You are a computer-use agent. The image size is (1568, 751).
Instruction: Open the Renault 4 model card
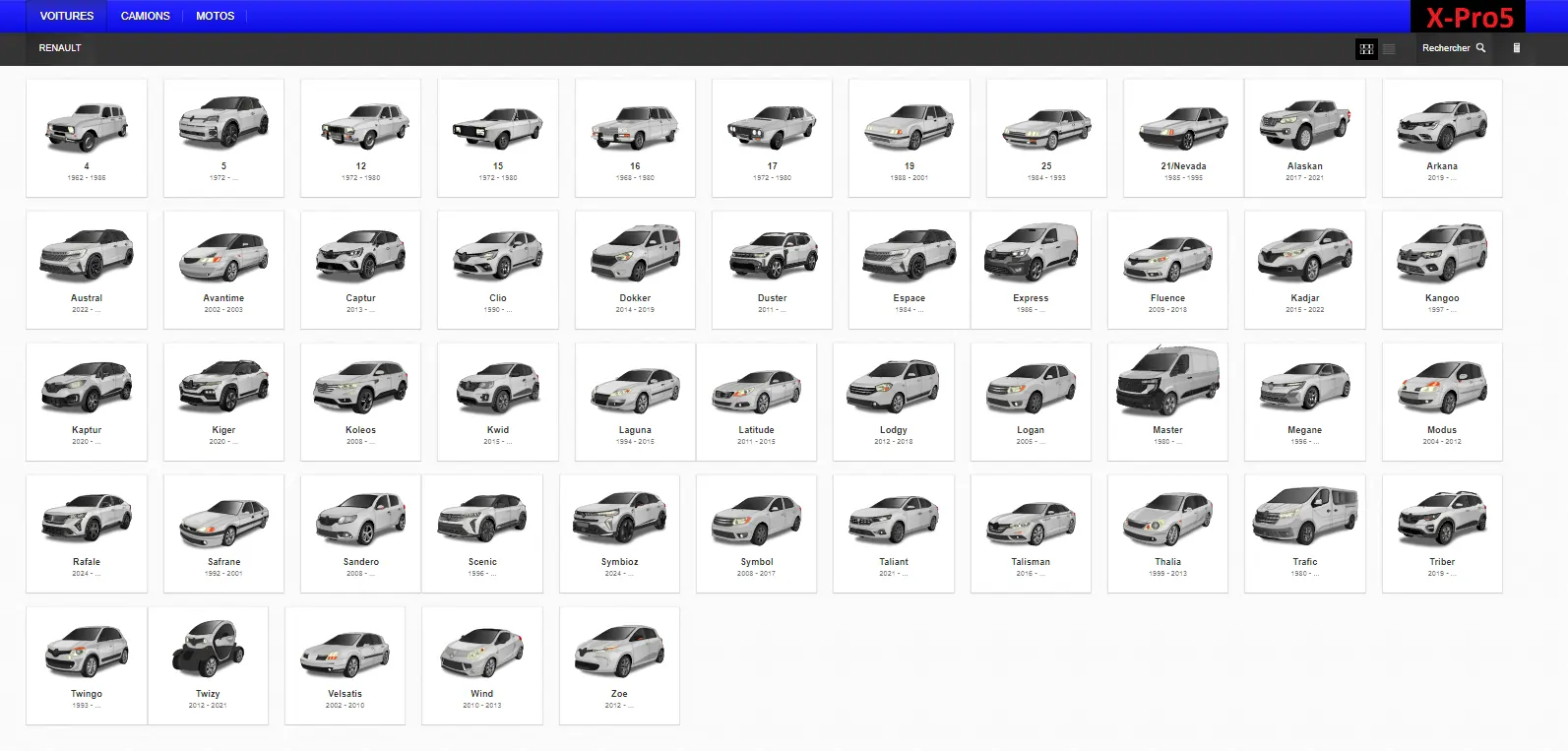point(87,138)
